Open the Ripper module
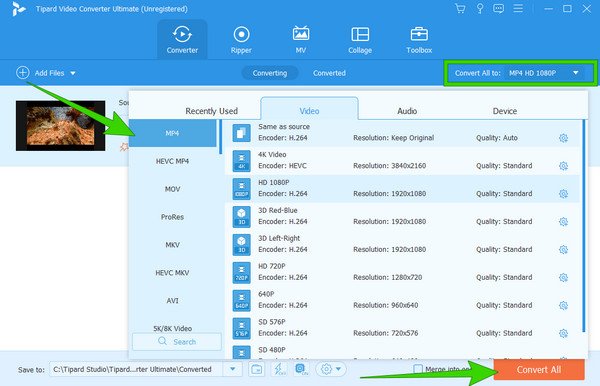600x386 pixels. [x=241, y=40]
